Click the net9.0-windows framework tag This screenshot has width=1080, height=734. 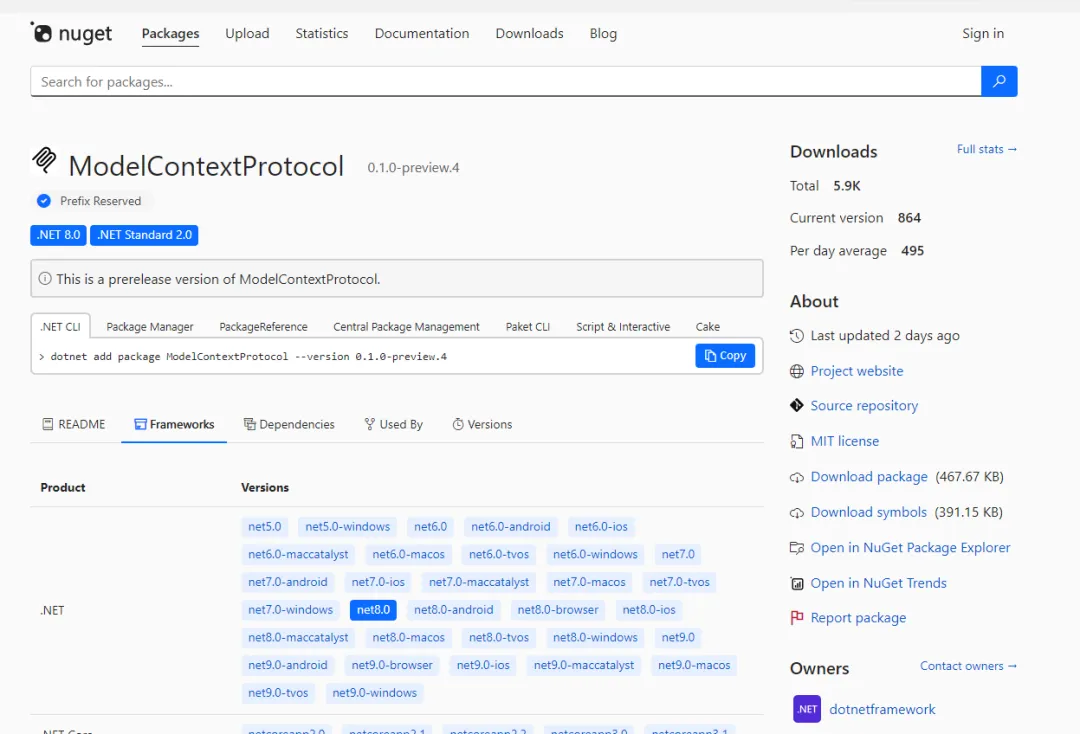[x=374, y=693]
